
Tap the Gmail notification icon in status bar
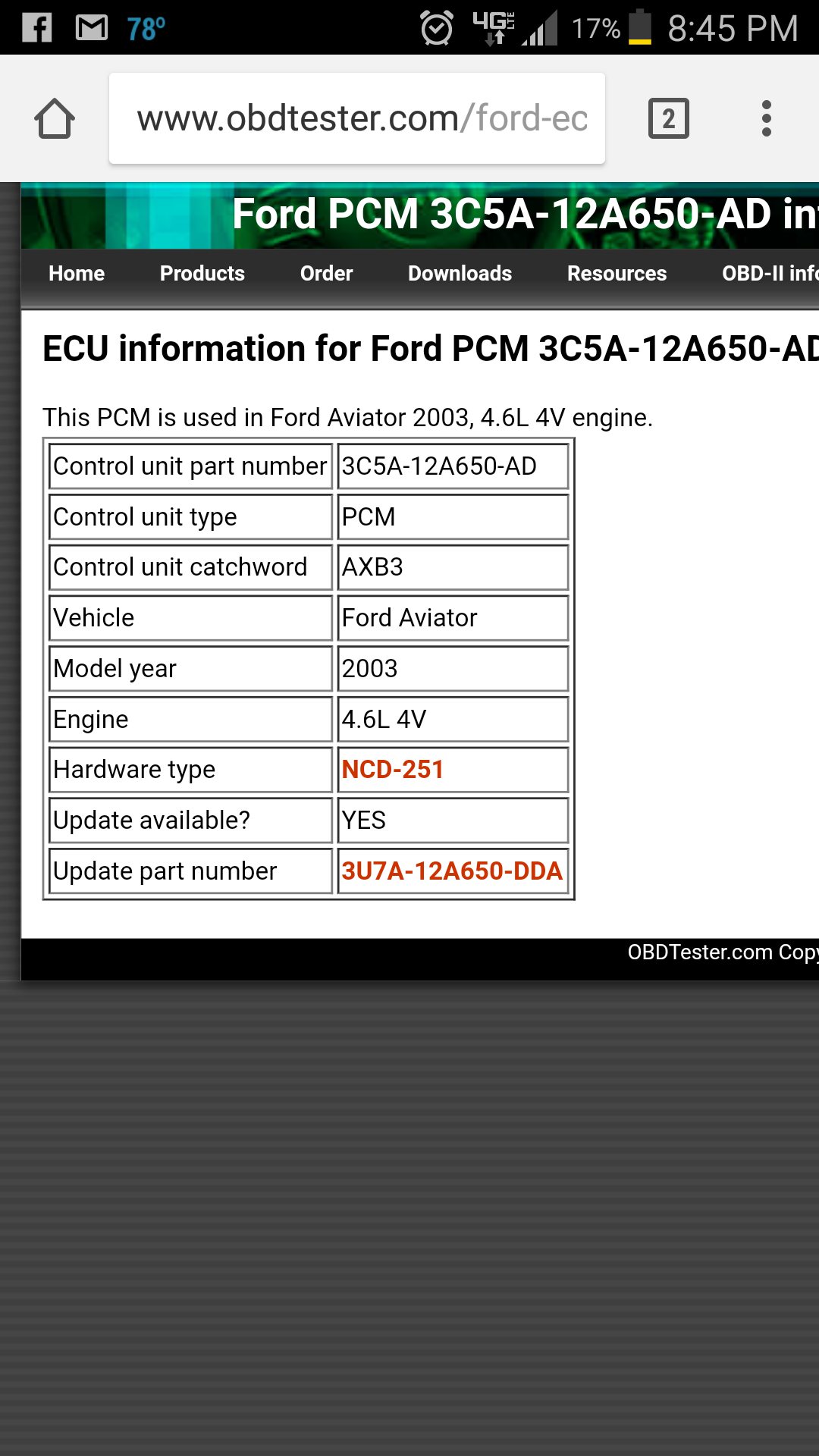tap(92, 28)
